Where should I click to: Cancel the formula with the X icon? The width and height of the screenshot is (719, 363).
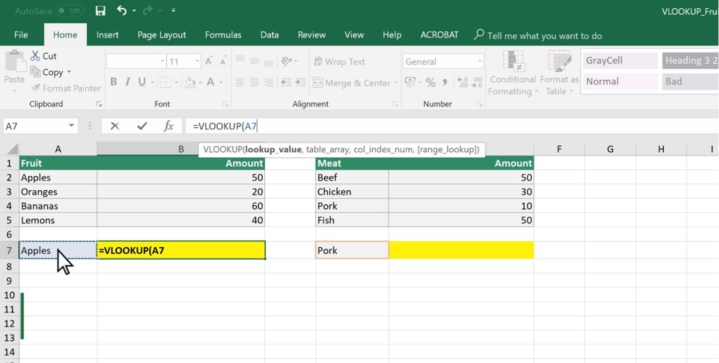tap(115, 126)
